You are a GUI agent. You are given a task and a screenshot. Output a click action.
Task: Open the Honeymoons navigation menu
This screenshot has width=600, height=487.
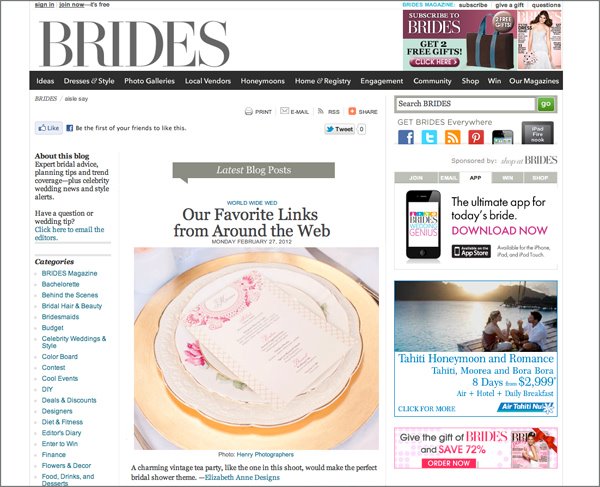tap(262, 81)
